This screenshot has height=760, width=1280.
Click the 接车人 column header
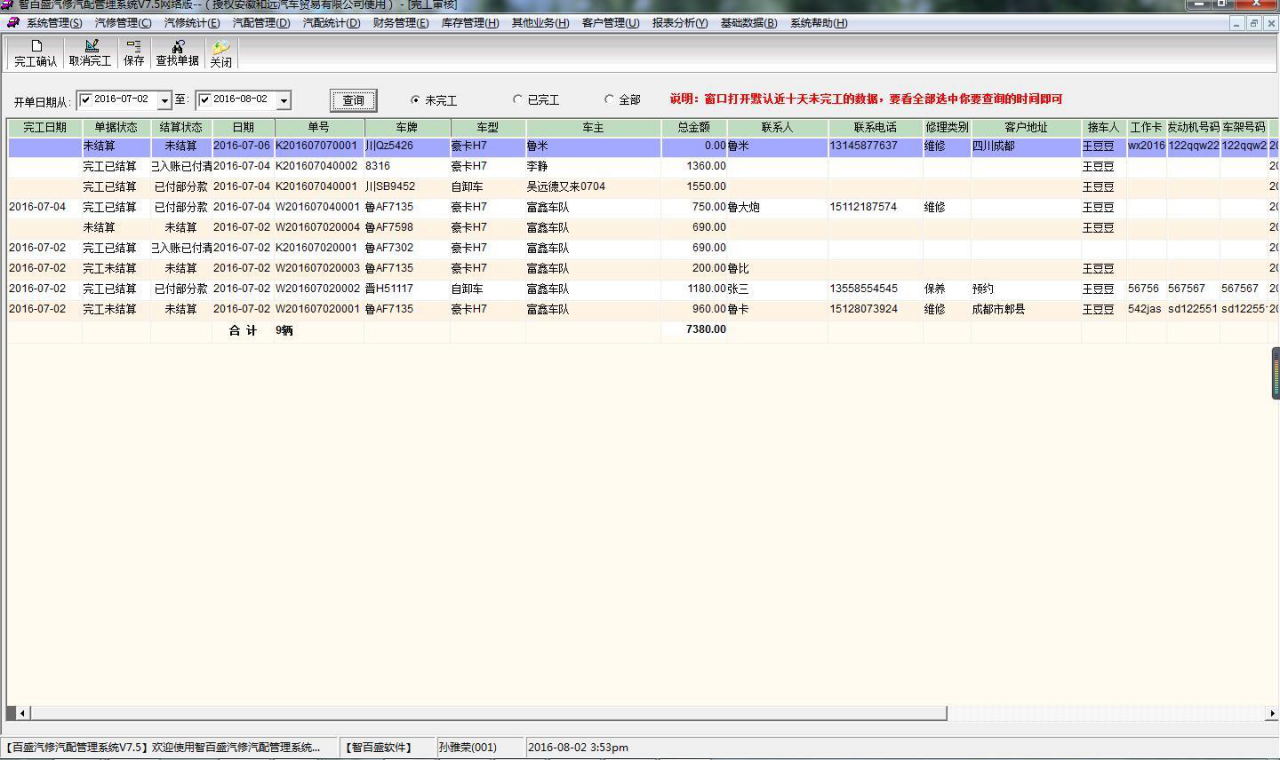click(1104, 128)
